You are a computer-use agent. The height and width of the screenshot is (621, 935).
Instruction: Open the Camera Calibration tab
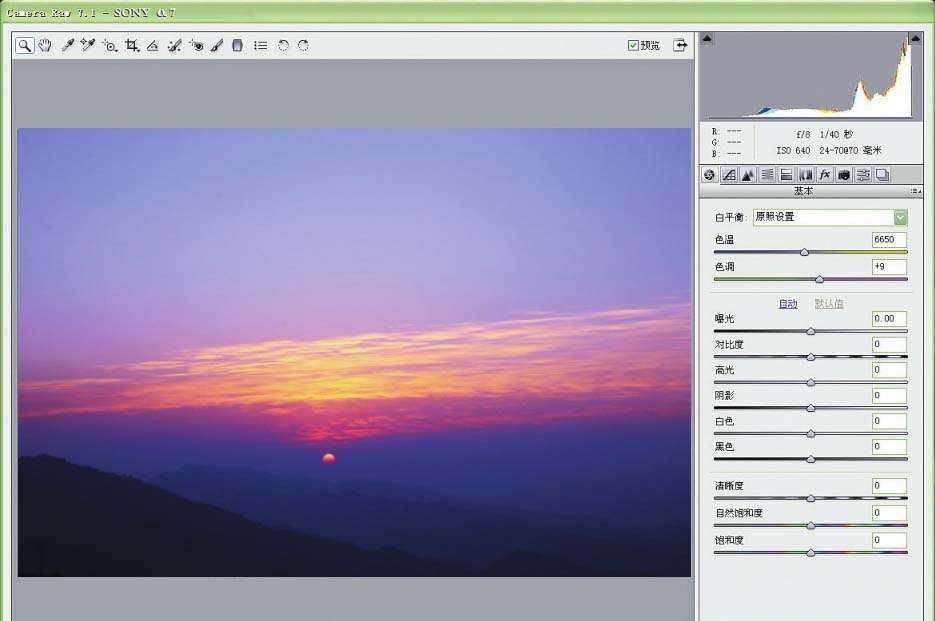[844, 175]
